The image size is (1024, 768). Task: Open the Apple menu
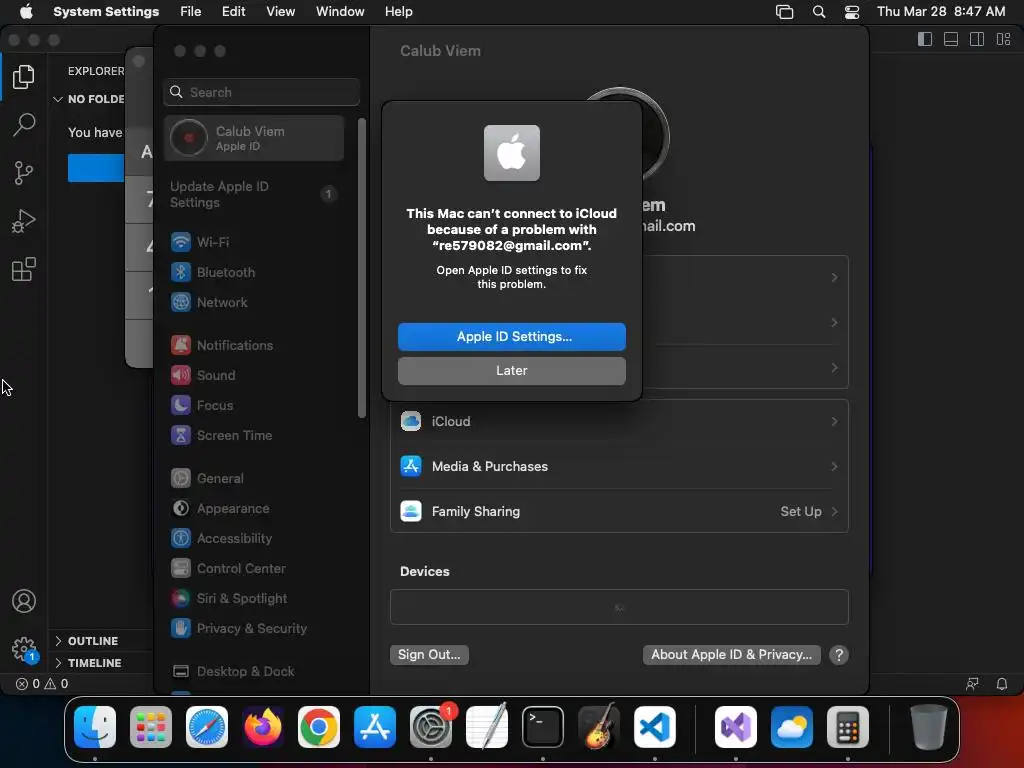[x=26, y=12]
